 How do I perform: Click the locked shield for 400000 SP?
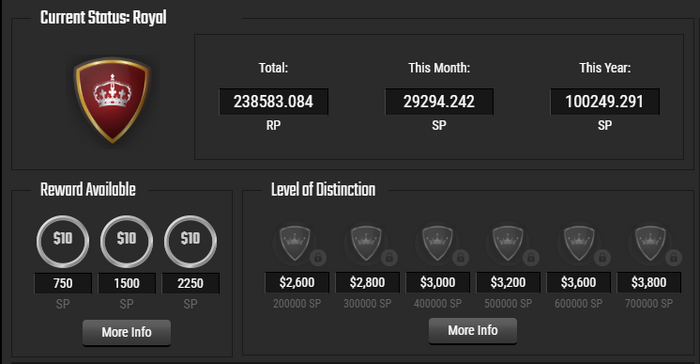pyautogui.click(x=437, y=243)
